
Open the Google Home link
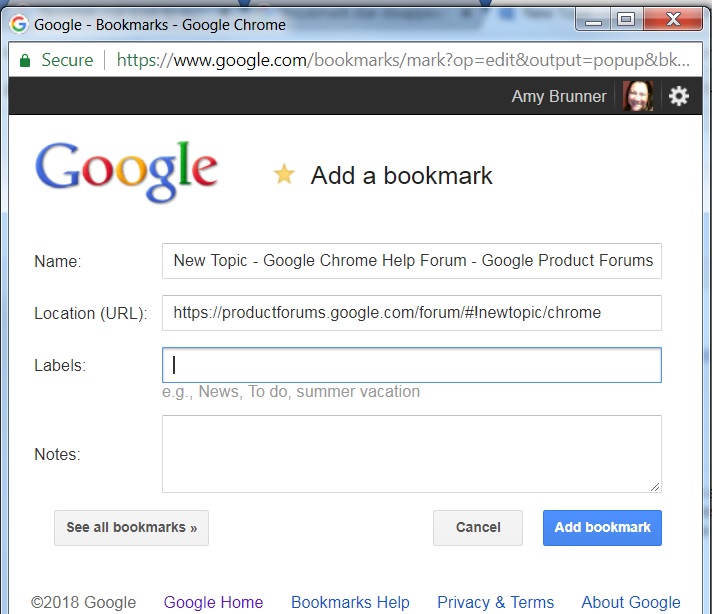(x=213, y=602)
